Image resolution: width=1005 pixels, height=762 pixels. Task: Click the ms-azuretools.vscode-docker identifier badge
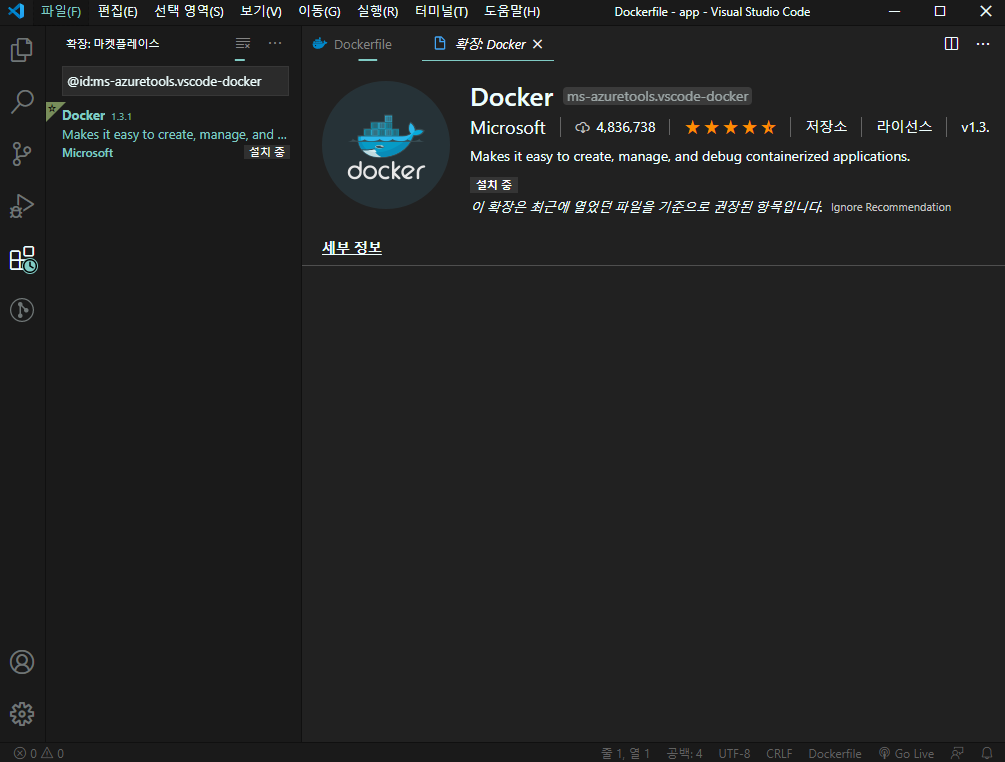(x=658, y=96)
